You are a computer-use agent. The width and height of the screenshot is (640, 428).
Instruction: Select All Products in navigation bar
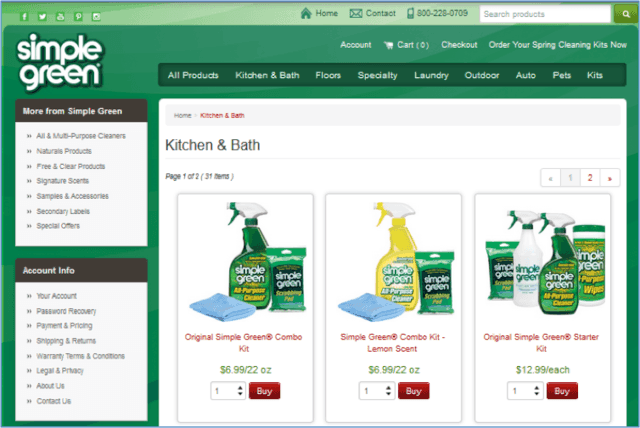[193, 75]
